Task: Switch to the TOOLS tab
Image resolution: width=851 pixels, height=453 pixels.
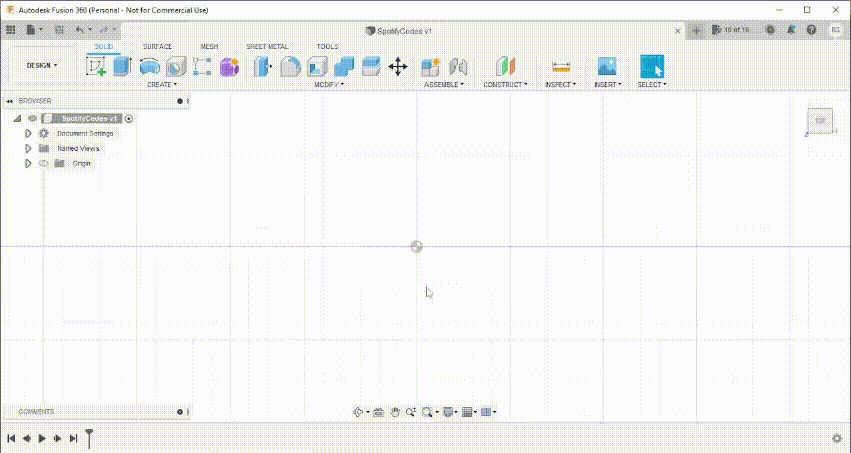Action: click(327, 47)
